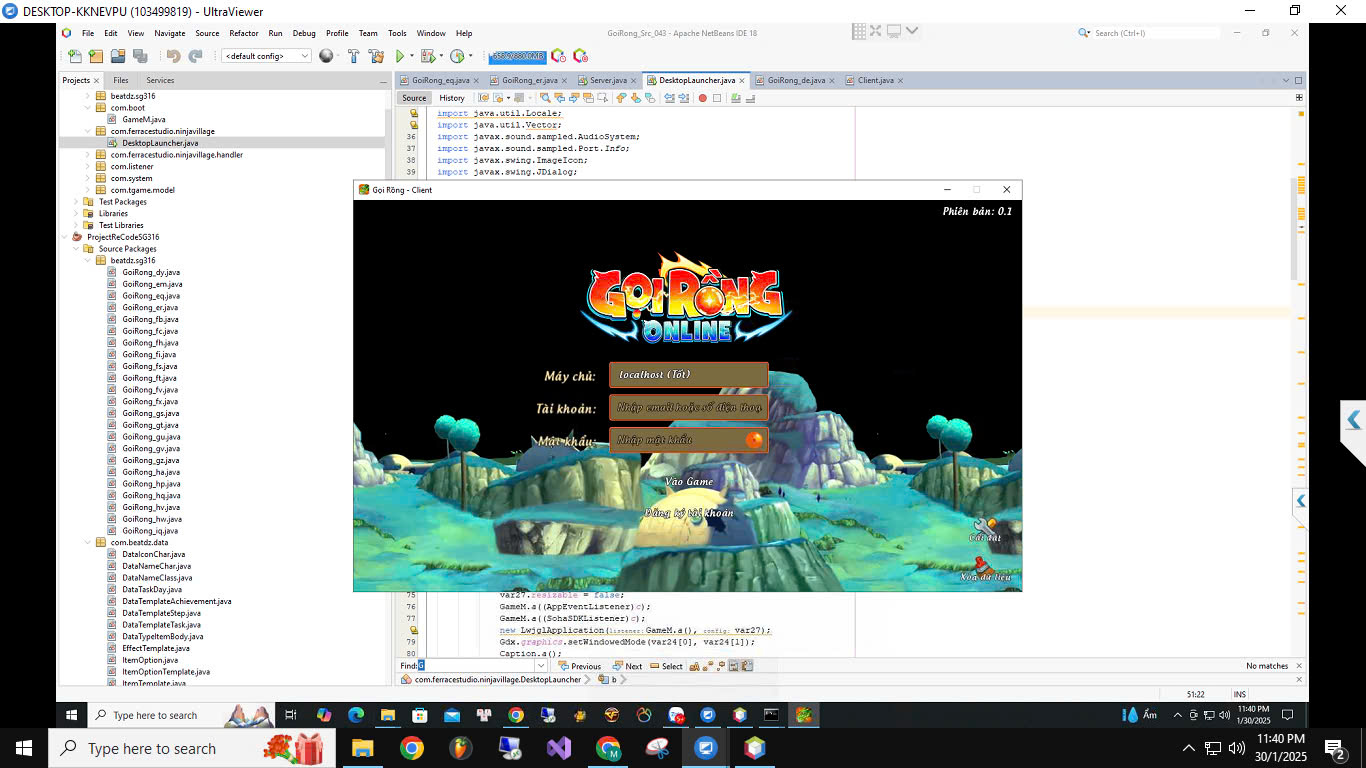This screenshot has height=768, width=1366.
Task: Switch editor to Source view
Action: coord(414,98)
